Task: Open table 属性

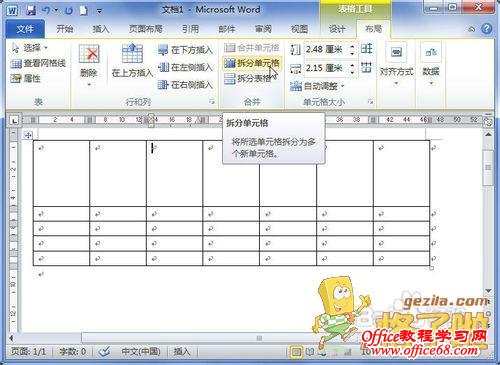Action: [x=25, y=78]
